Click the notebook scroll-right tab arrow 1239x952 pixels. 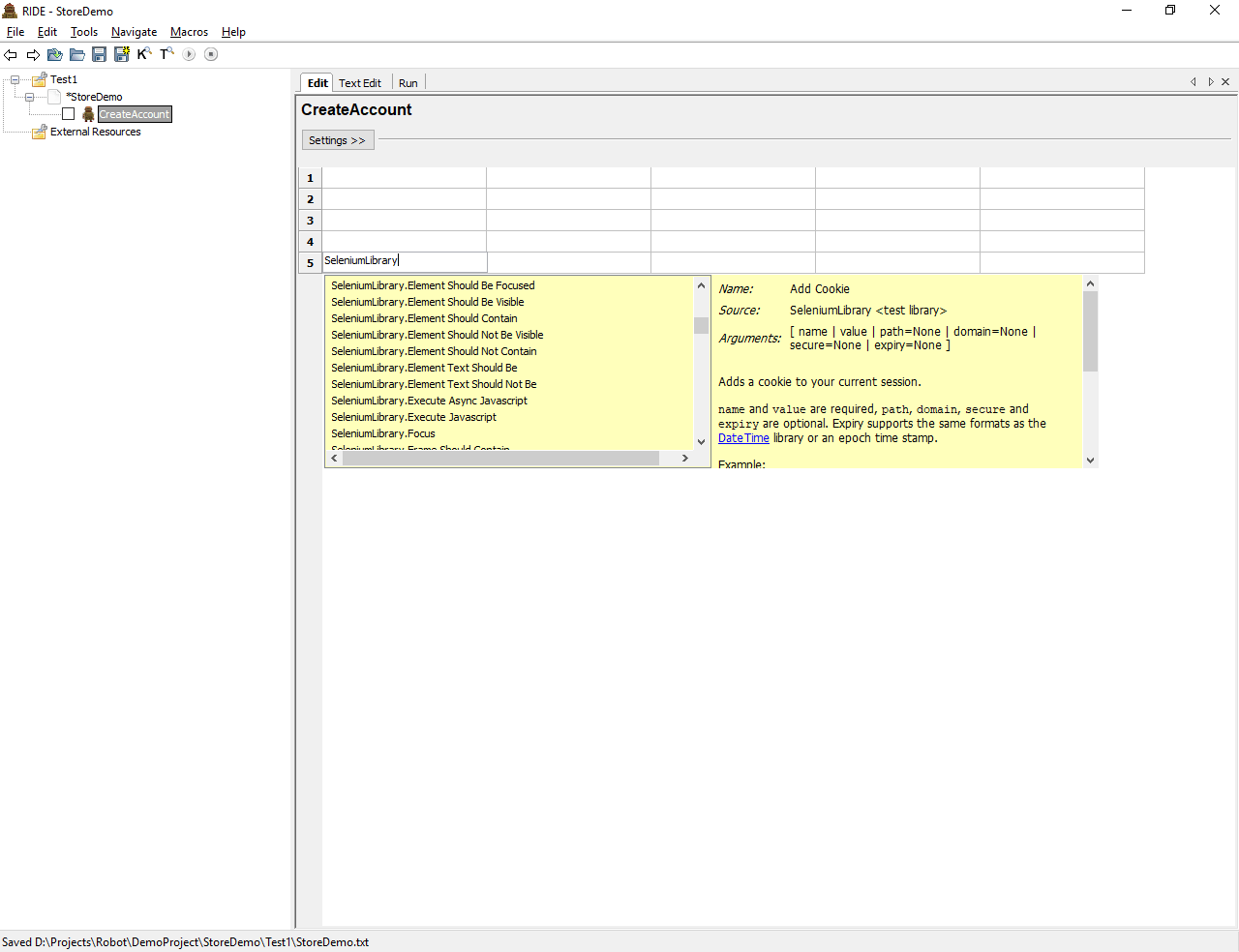click(x=1210, y=82)
